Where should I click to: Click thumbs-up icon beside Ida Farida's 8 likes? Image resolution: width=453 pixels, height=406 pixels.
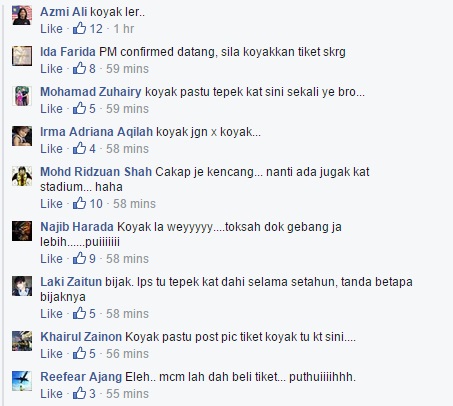pyautogui.click(x=79, y=68)
